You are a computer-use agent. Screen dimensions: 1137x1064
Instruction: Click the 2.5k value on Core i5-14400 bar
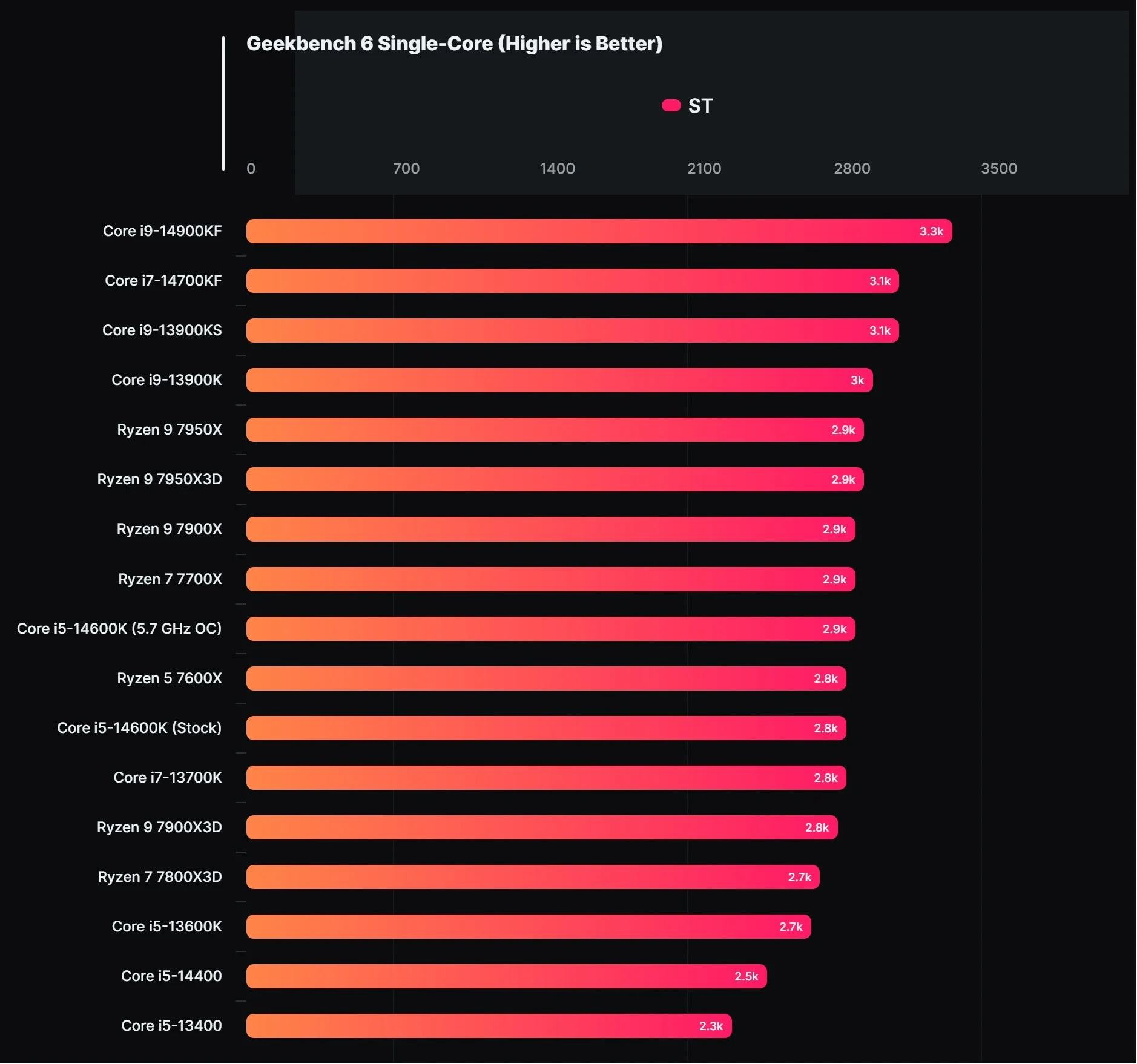point(746,976)
